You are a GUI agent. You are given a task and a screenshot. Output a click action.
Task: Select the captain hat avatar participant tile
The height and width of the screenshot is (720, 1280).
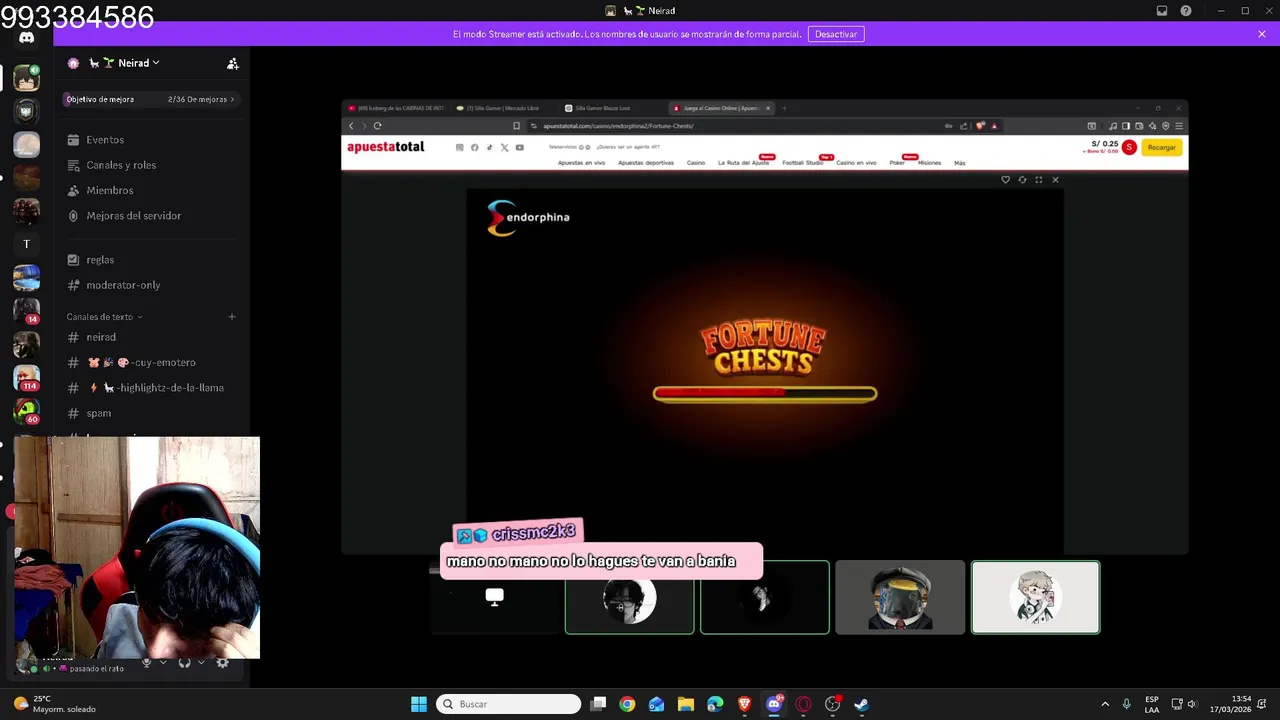tap(900, 597)
